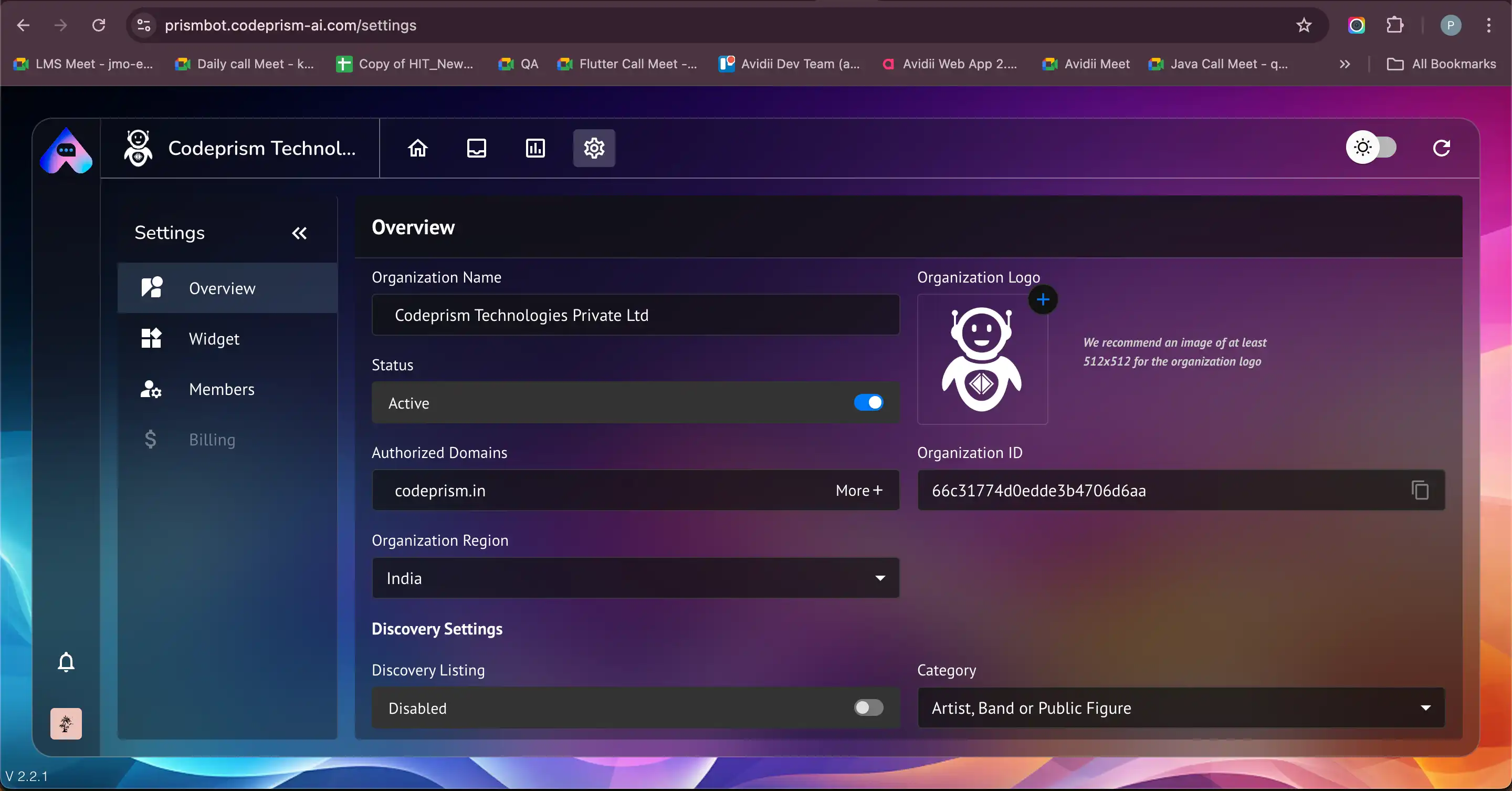This screenshot has height=791, width=1512.
Task: Toggle the Active status switch
Action: (868, 402)
